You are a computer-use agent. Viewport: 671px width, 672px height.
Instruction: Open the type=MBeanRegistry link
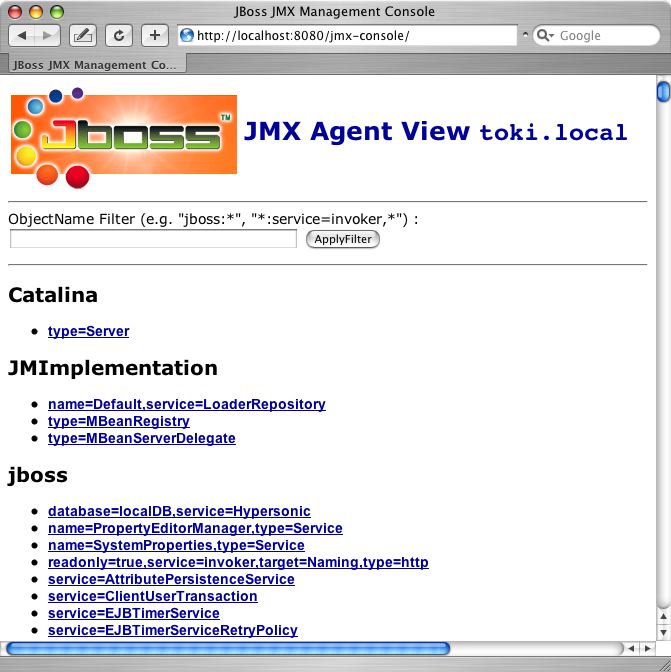(x=119, y=421)
